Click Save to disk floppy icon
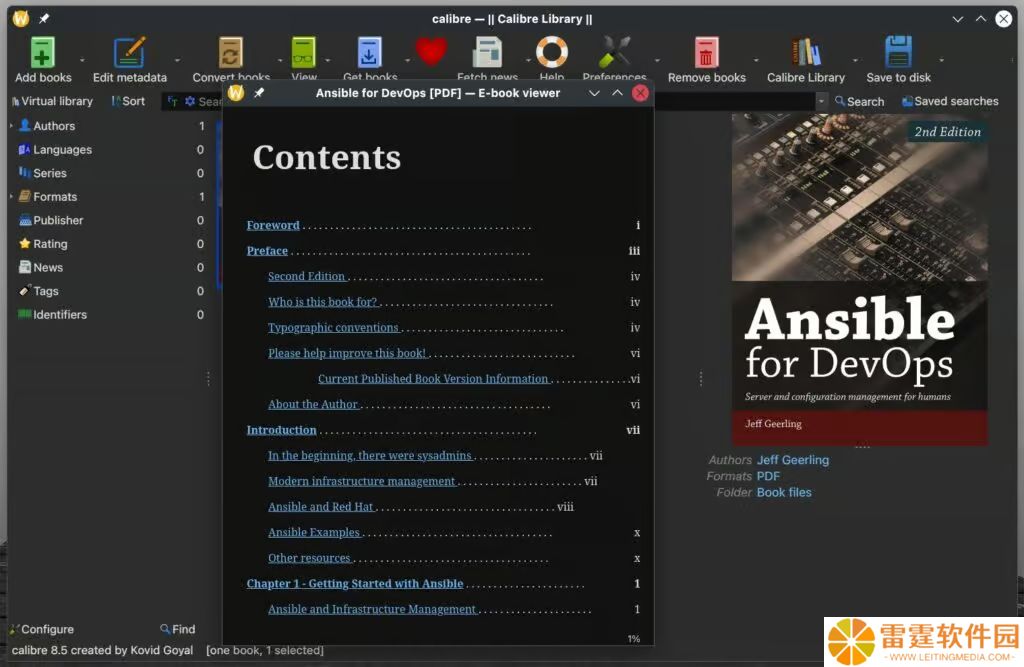 [x=899, y=52]
